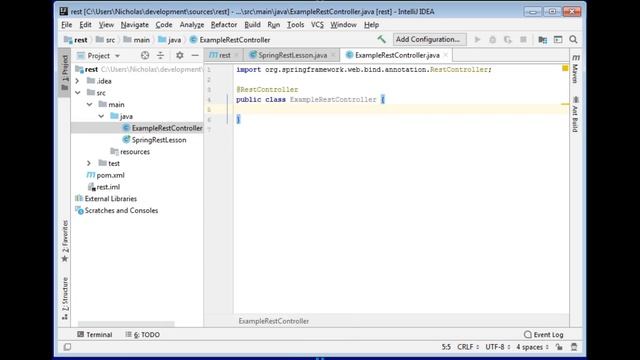Viewport: 640px width, 360px height.
Task: Click the src breadcrumb in navigation bar
Action: tap(105, 40)
